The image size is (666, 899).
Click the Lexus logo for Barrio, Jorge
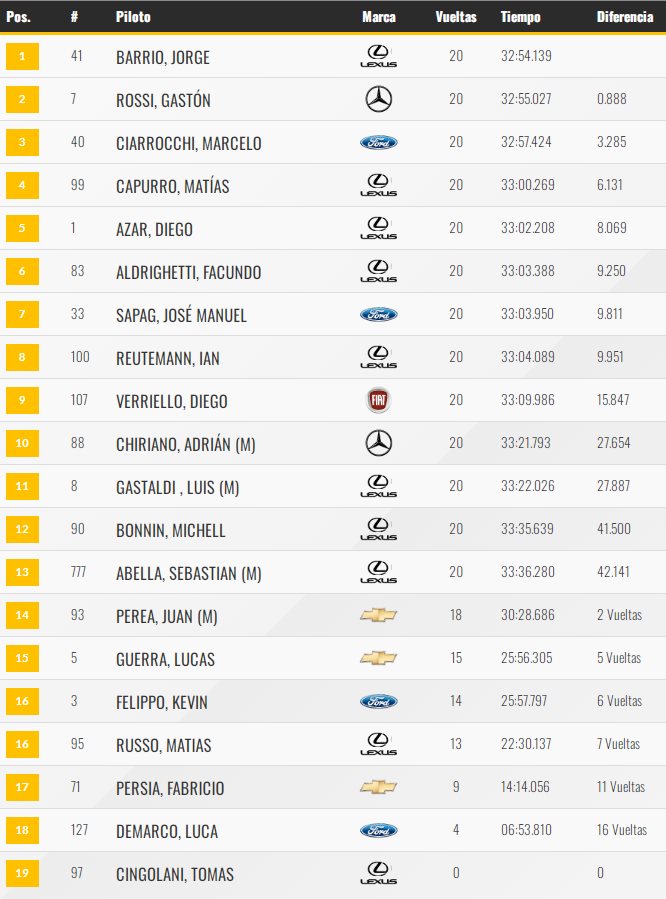pyautogui.click(x=378, y=56)
